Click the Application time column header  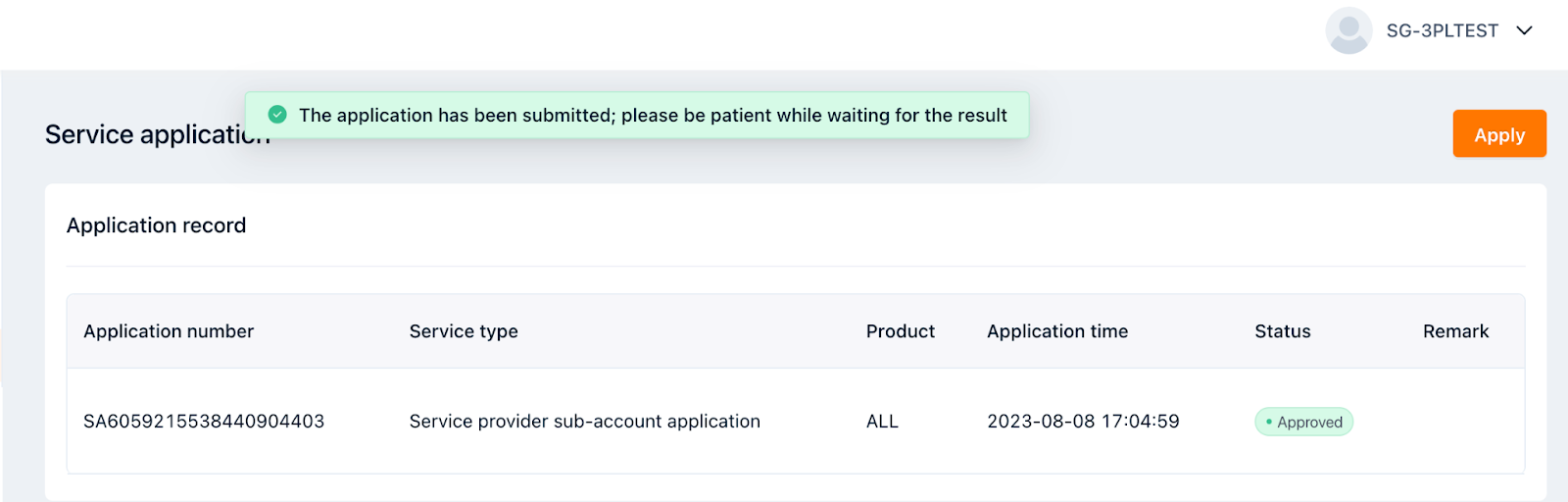[1057, 331]
